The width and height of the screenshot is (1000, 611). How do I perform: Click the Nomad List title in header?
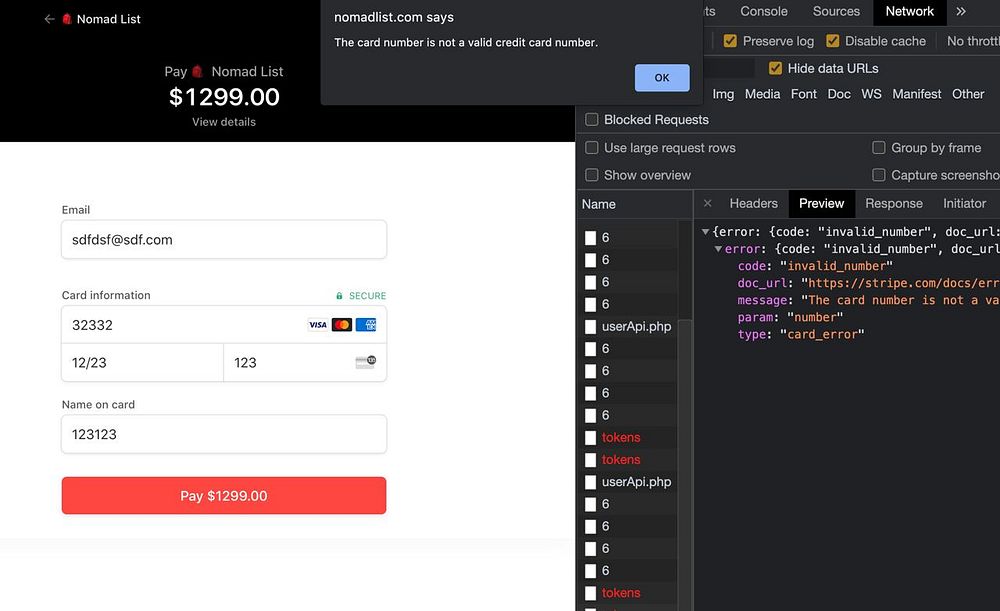point(108,19)
